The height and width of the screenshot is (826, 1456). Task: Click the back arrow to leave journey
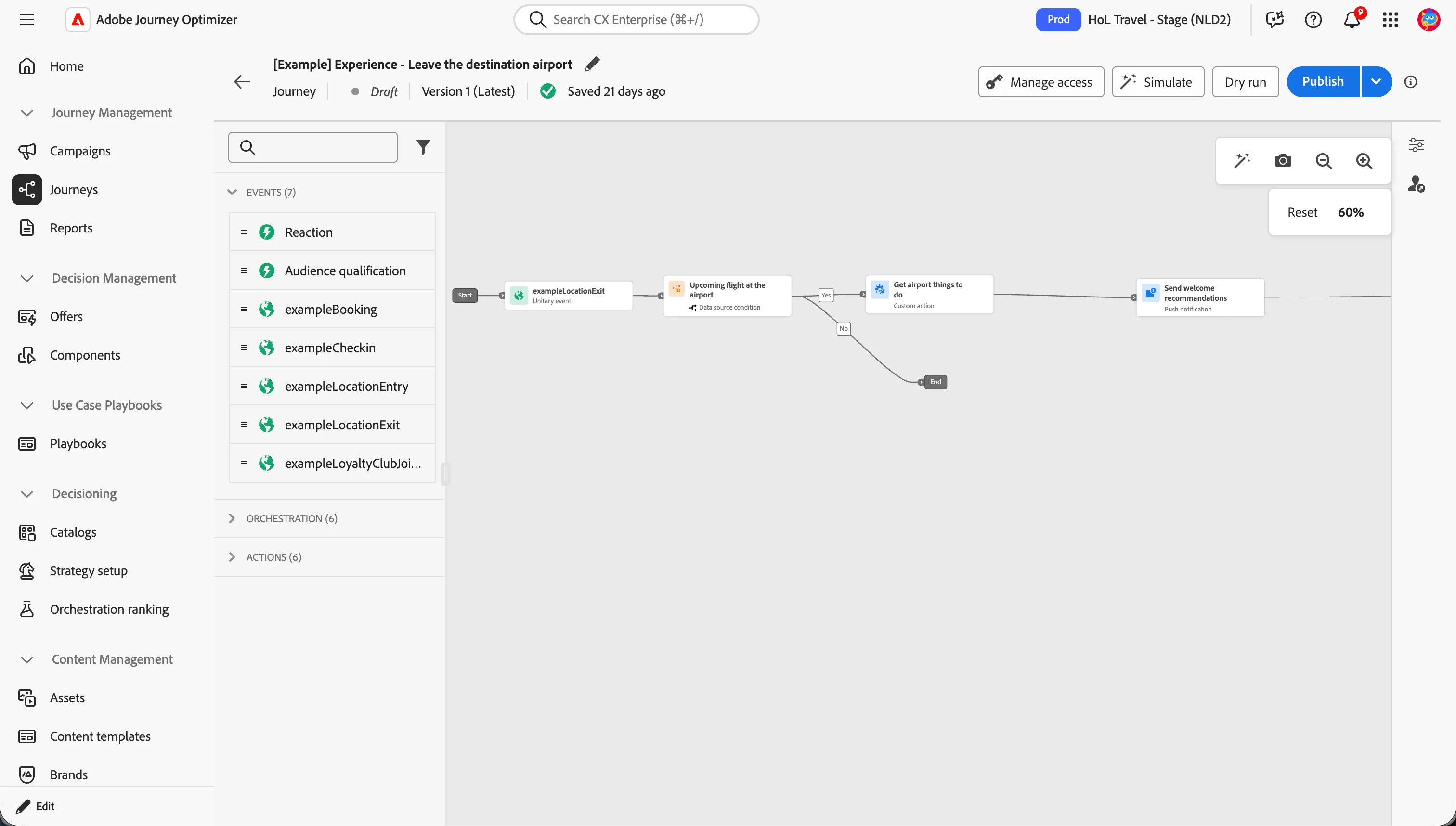[x=242, y=82]
